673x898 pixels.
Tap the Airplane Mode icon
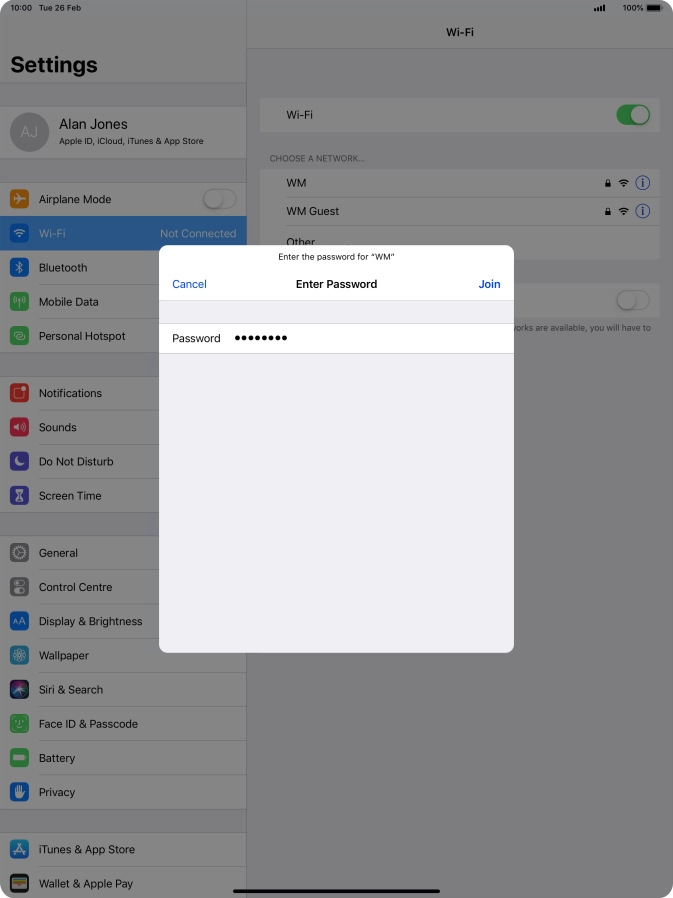tap(19, 199)
